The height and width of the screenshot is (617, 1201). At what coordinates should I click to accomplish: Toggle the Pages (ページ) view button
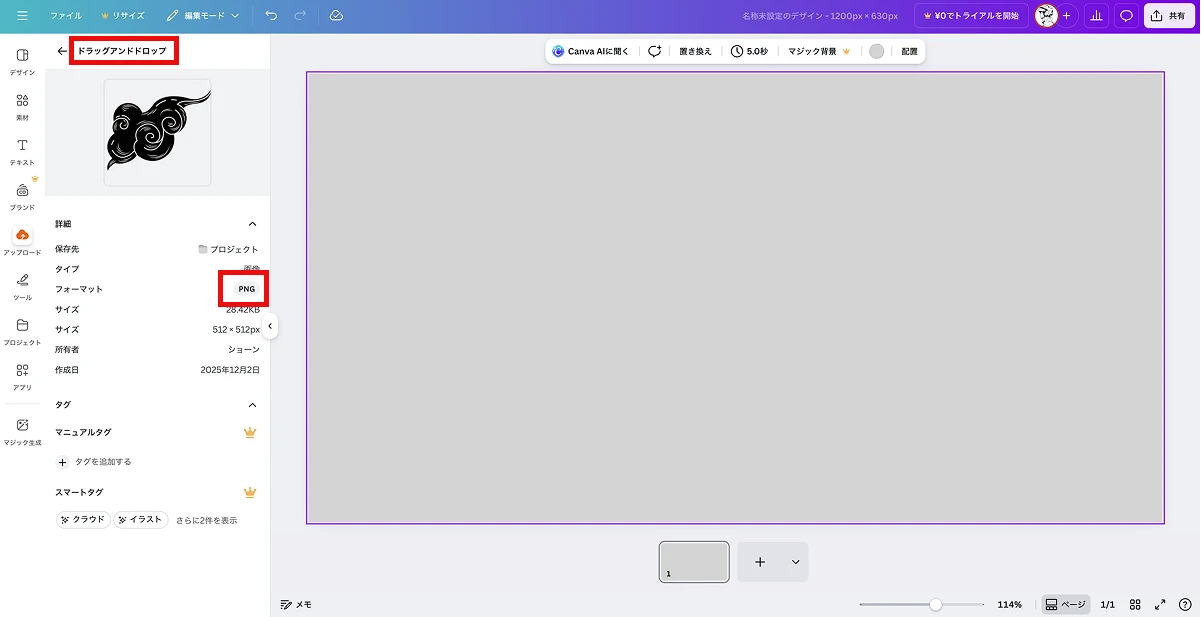pyautogui.click(x=1065, y=605)
